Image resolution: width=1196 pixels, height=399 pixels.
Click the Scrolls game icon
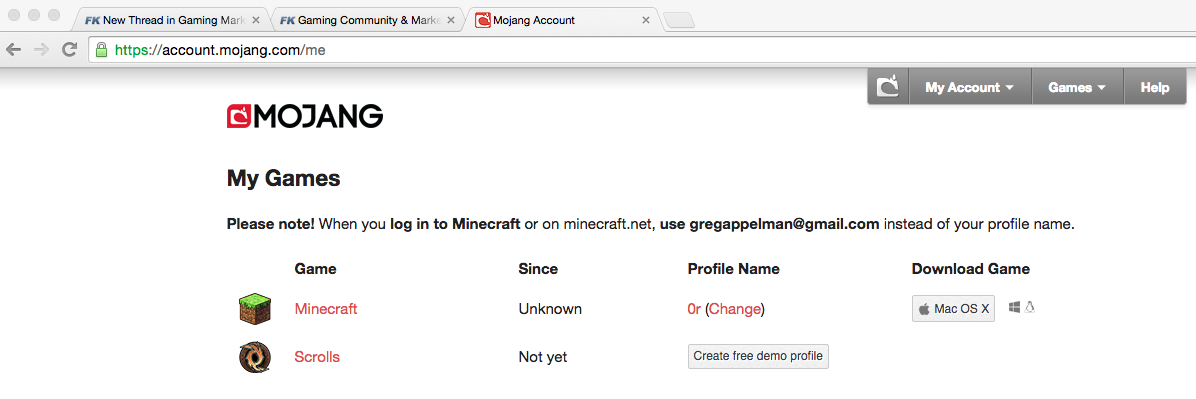255,357
